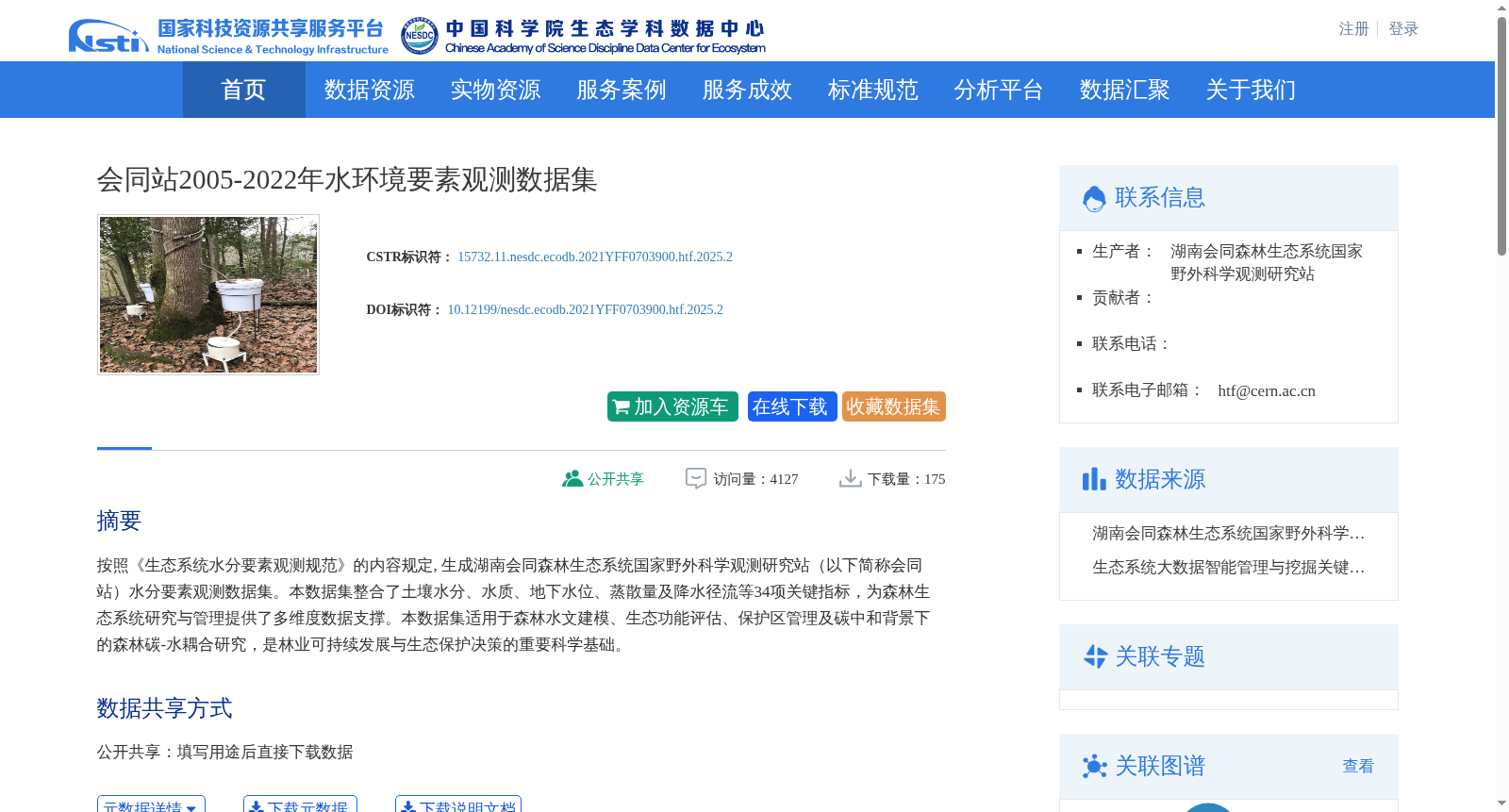Click the 访问量：4127 text
Image resolution: width=1509 pixels, height=812 pixels.
[755, 479]
